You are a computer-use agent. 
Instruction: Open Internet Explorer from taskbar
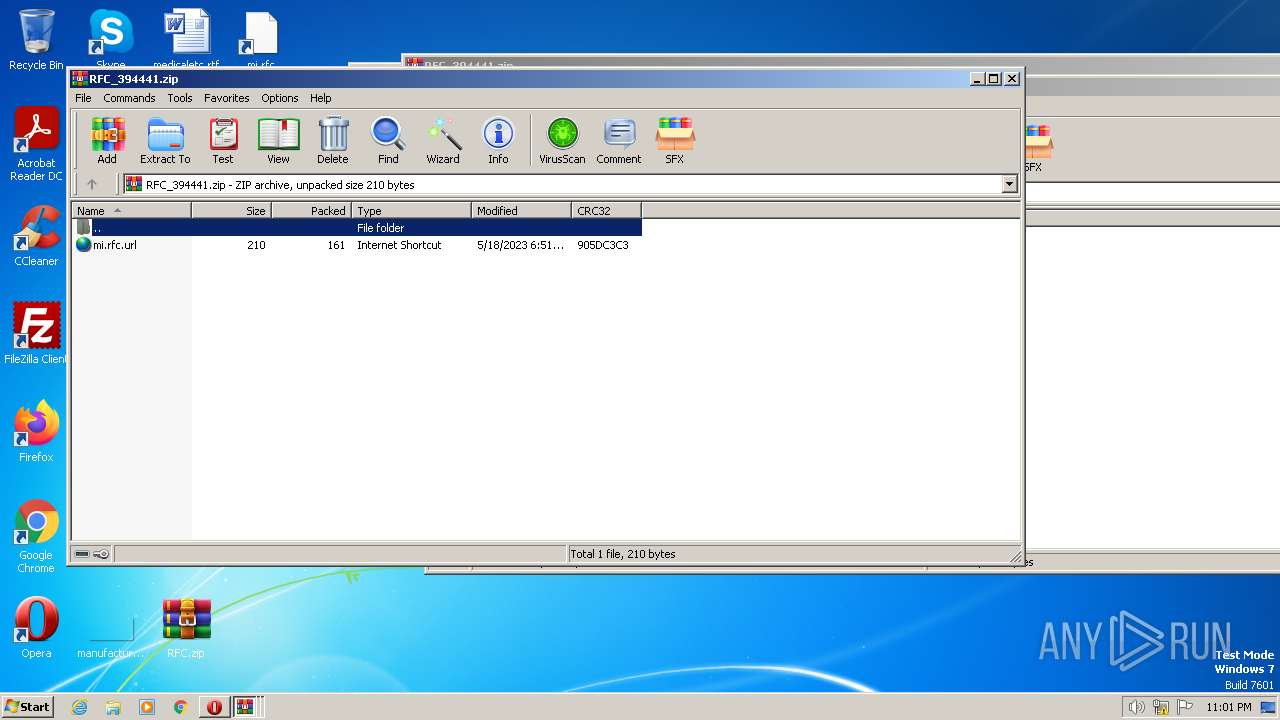(79, 707)
